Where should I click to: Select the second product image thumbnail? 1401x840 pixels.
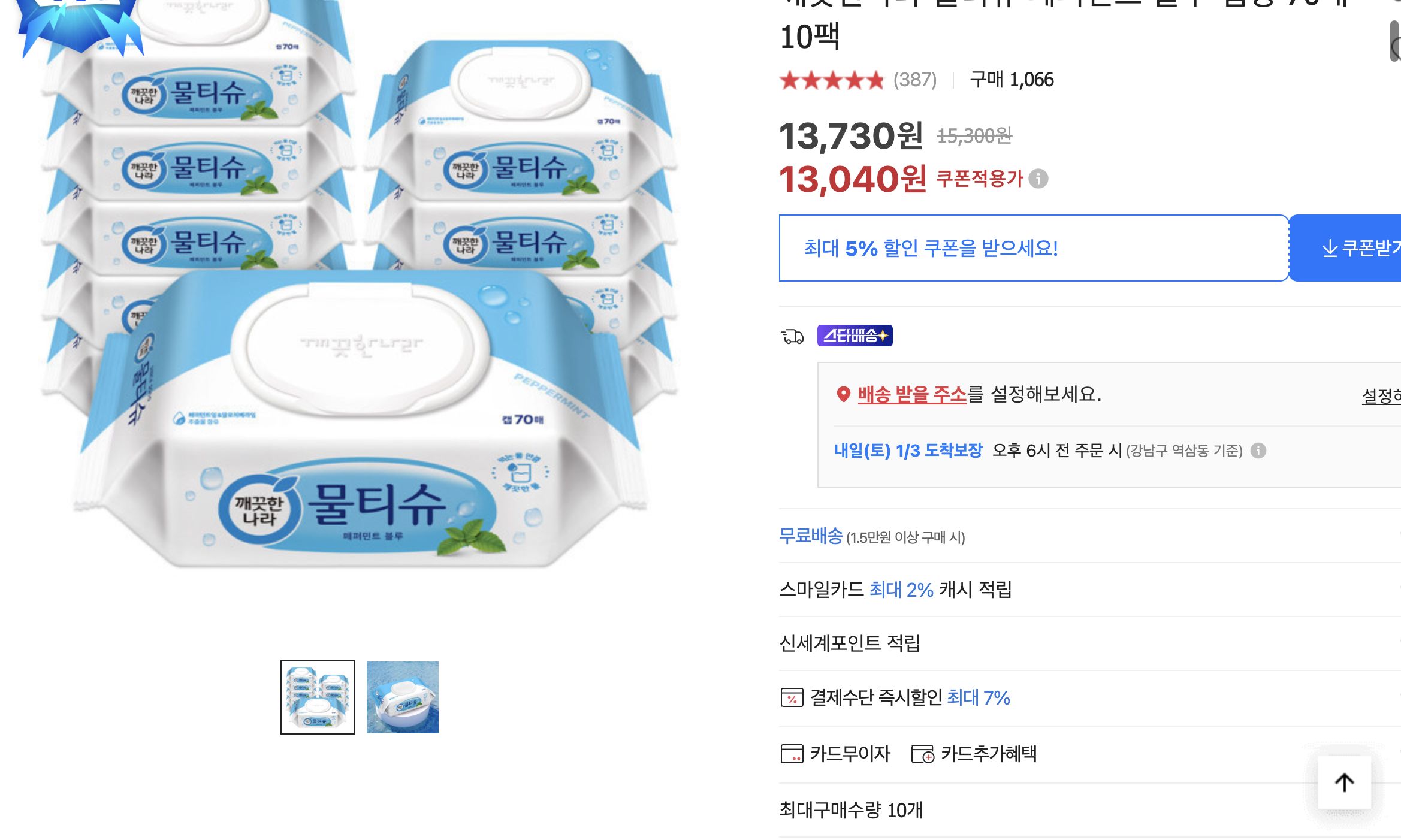click(402, 697)
